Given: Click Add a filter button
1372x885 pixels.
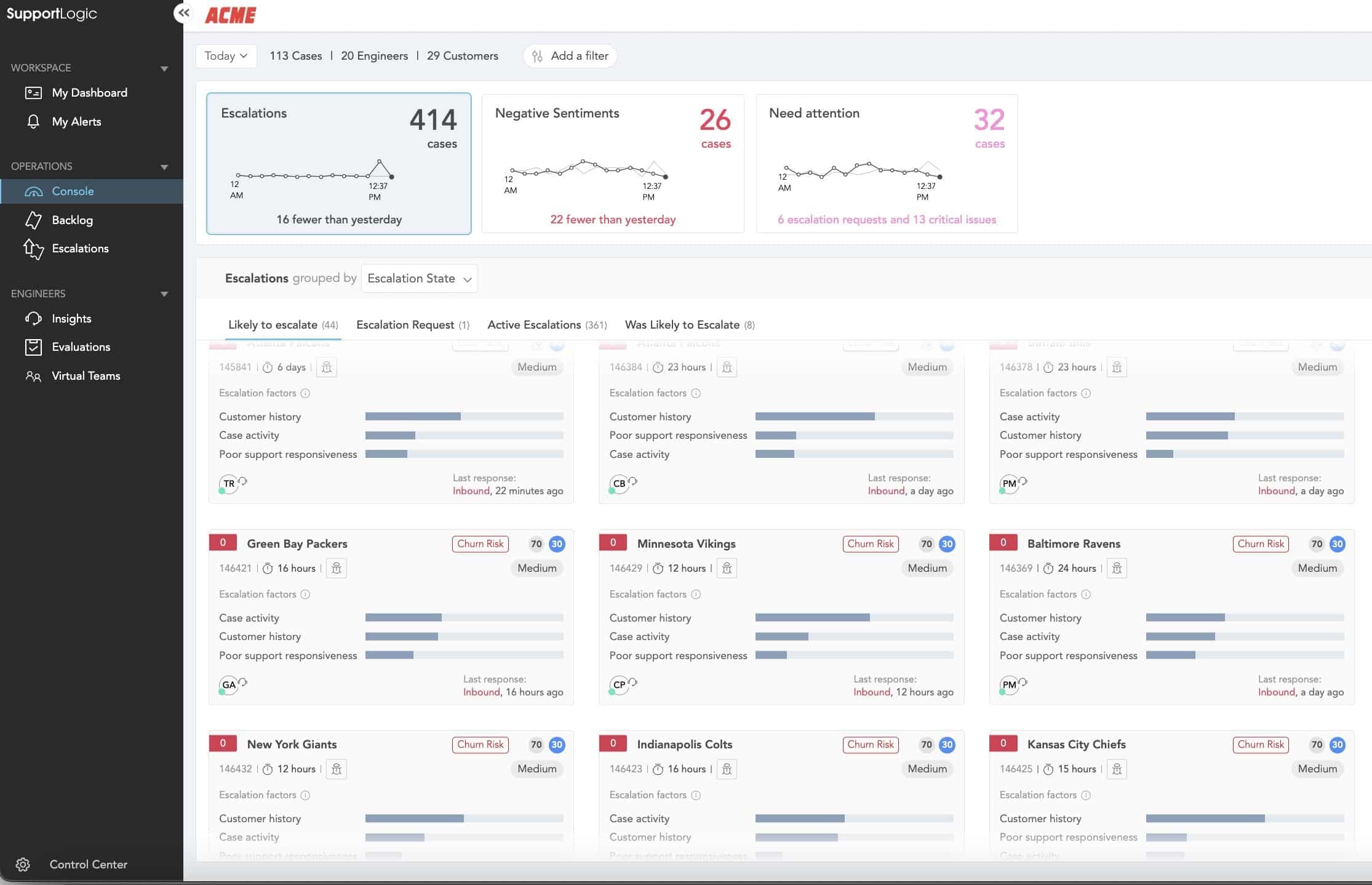Looking at the screenshot, I should pos(570,56).
